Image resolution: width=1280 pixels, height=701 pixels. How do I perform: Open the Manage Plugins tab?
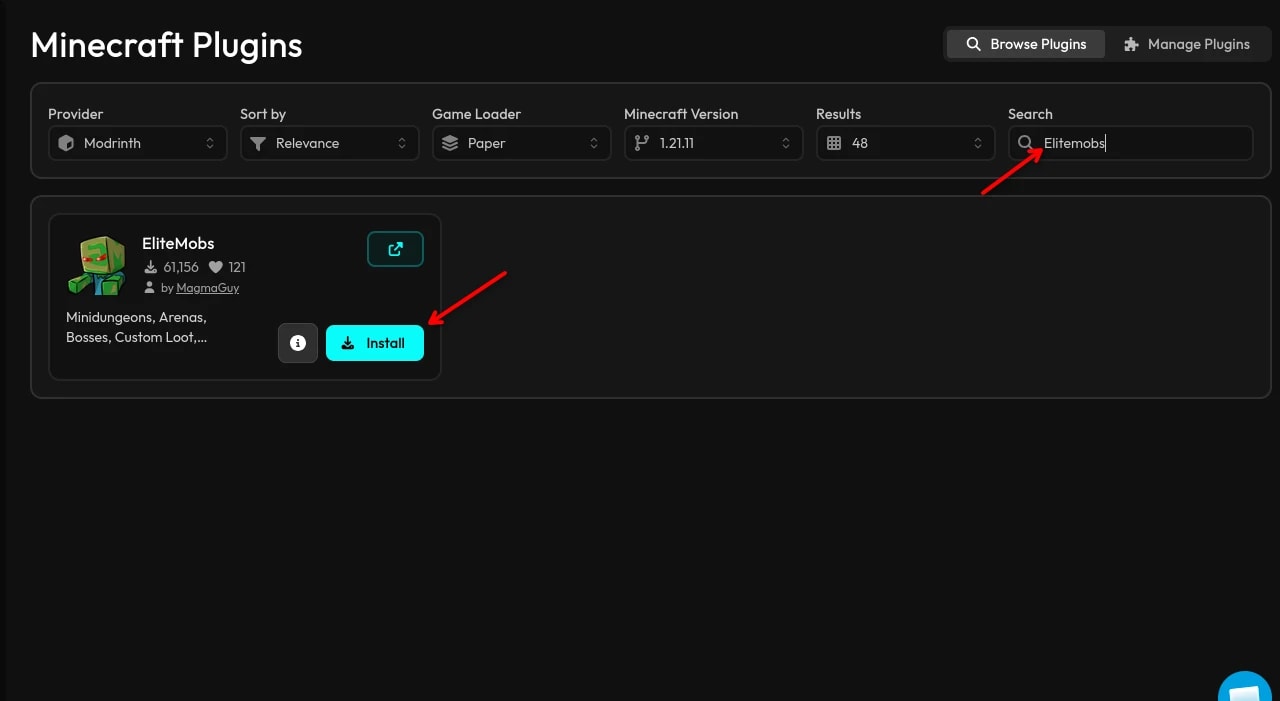[1186, 44]
